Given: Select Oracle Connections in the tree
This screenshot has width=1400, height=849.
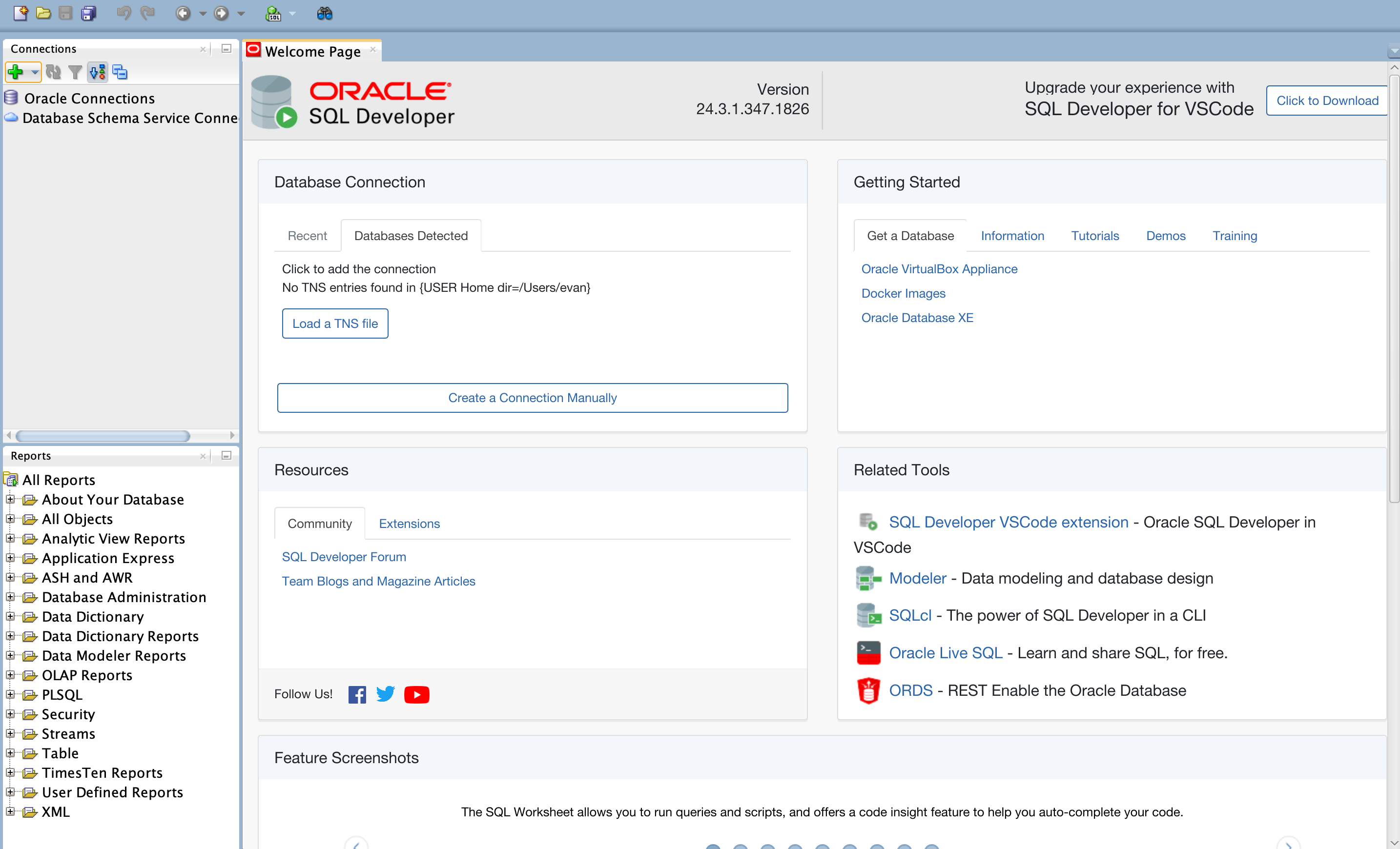Looking at the screenshot, I should pos(89,98).
